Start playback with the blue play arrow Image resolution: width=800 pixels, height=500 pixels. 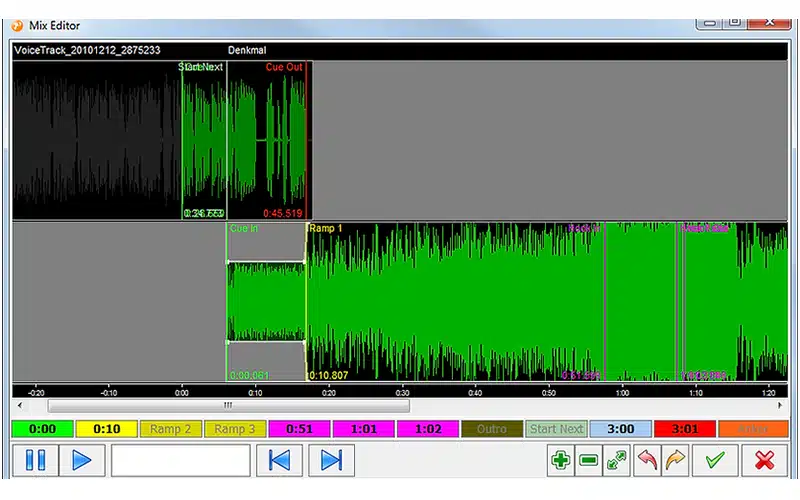click(82, 460)
